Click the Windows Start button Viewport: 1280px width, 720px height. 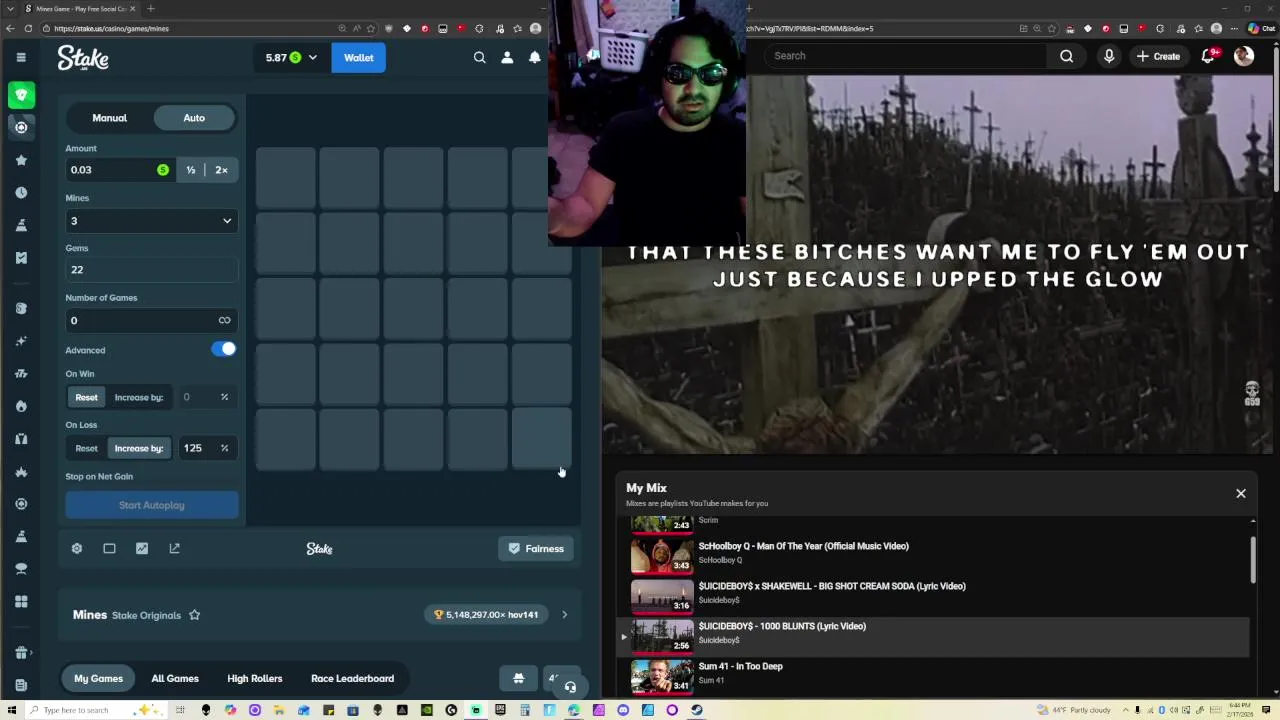[11, 710]
